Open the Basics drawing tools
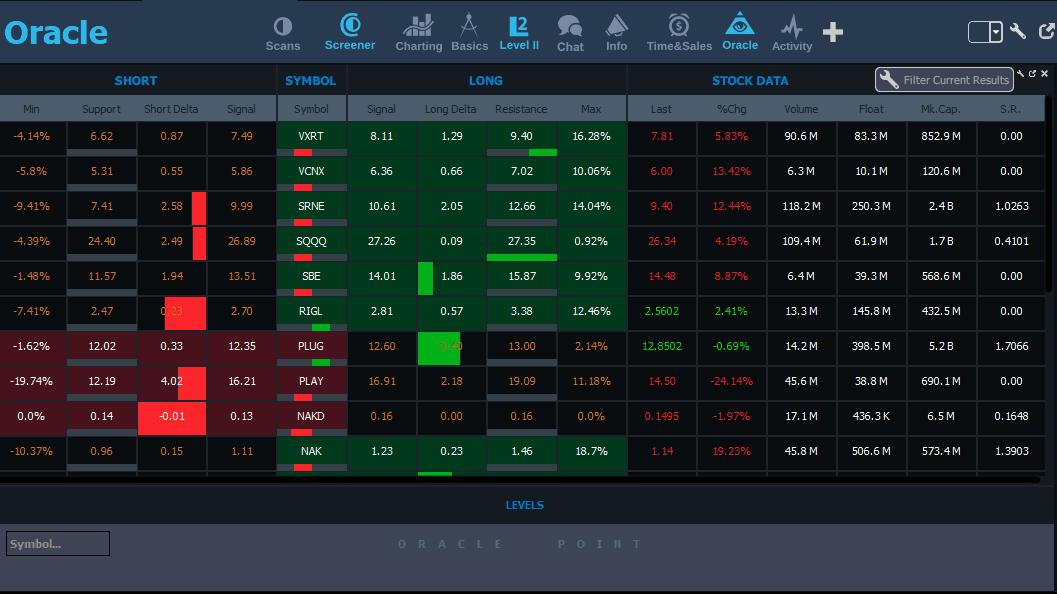Screen dimensions: 1057x594 pos(469,32)
